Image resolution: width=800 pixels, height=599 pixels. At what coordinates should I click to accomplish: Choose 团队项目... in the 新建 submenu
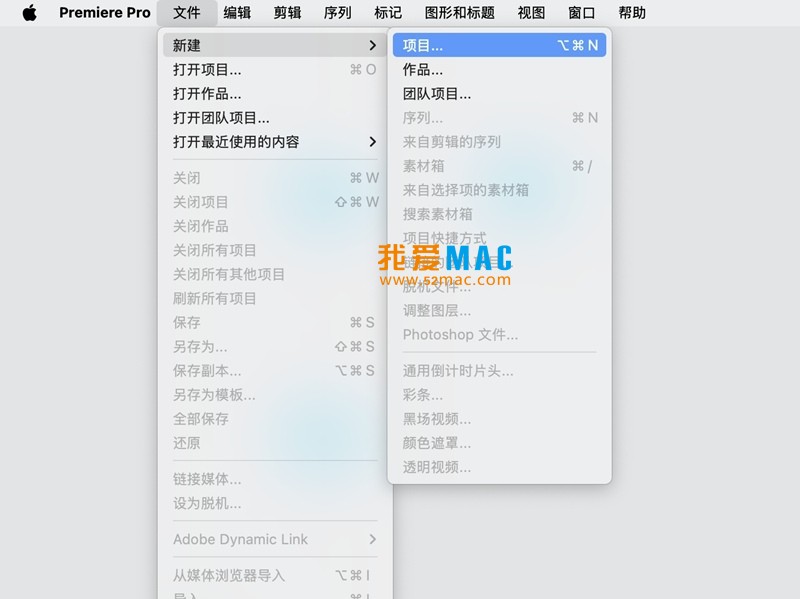499,93
